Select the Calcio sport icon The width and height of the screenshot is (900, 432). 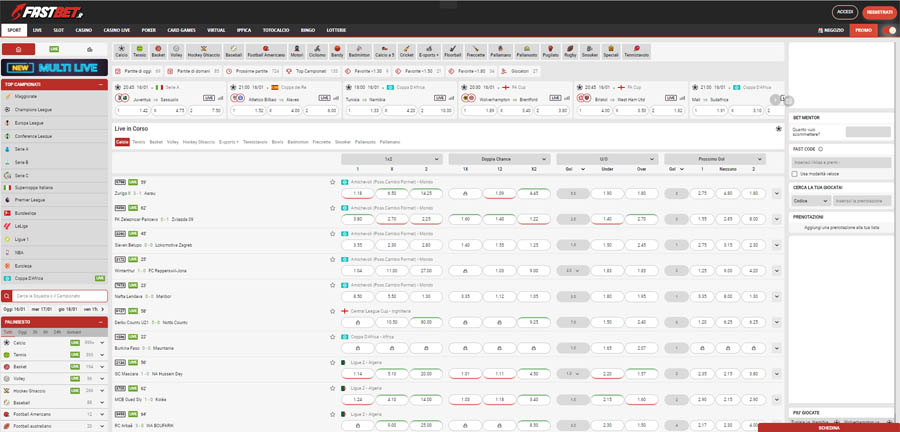[122, 51]
